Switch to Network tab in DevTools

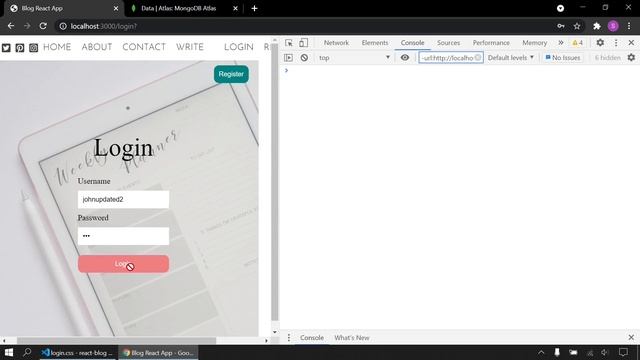(x=336, y=42)
